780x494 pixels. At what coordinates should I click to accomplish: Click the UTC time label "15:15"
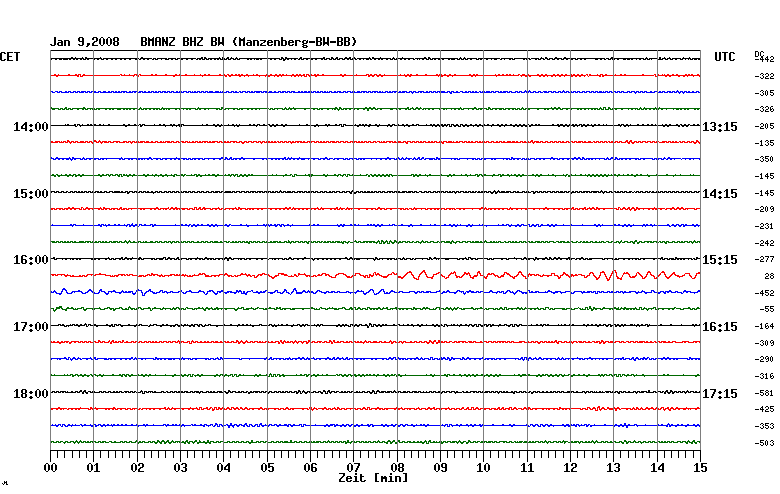pos(719,260)
